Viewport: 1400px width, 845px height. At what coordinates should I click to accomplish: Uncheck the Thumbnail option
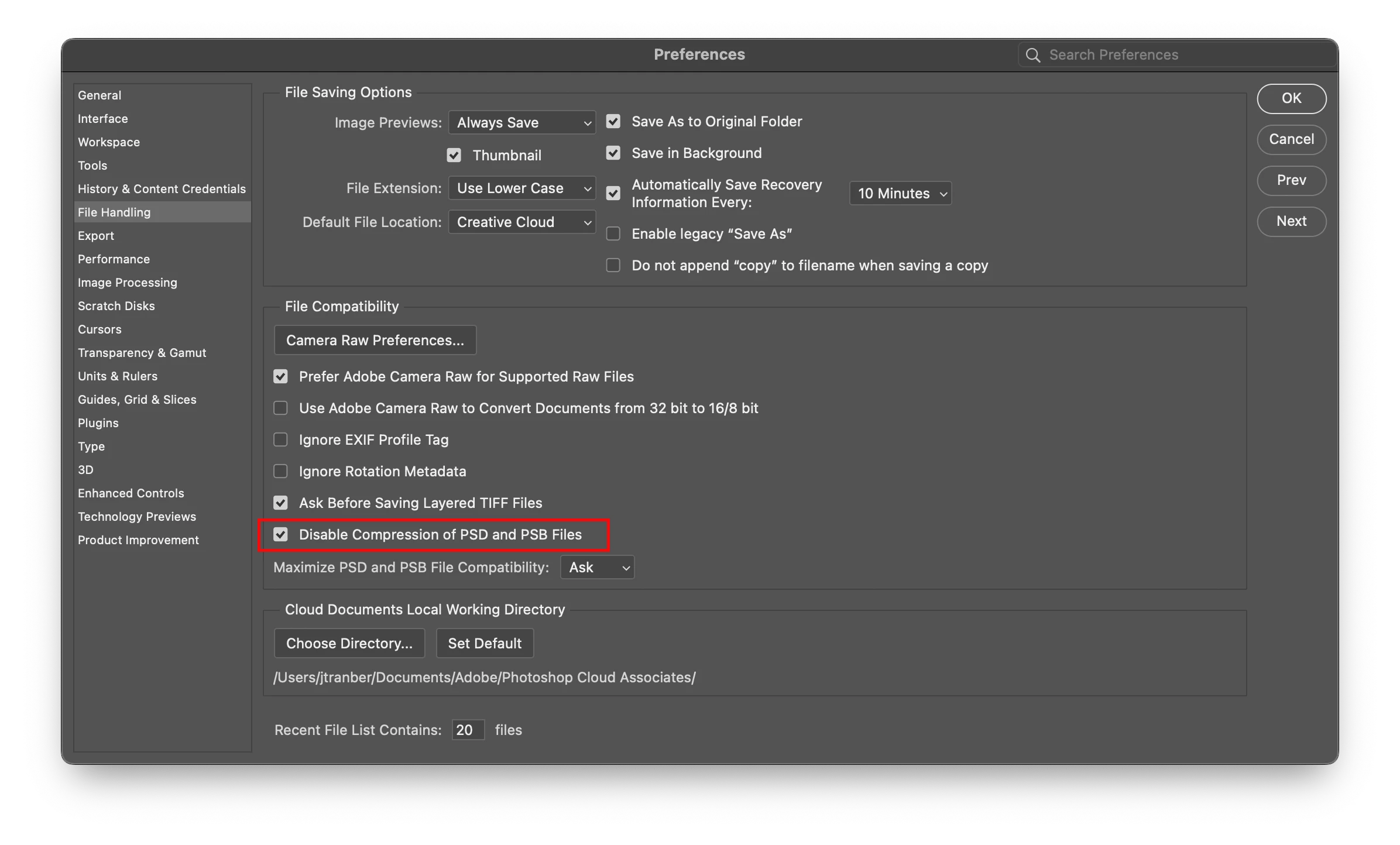(454, 155)
